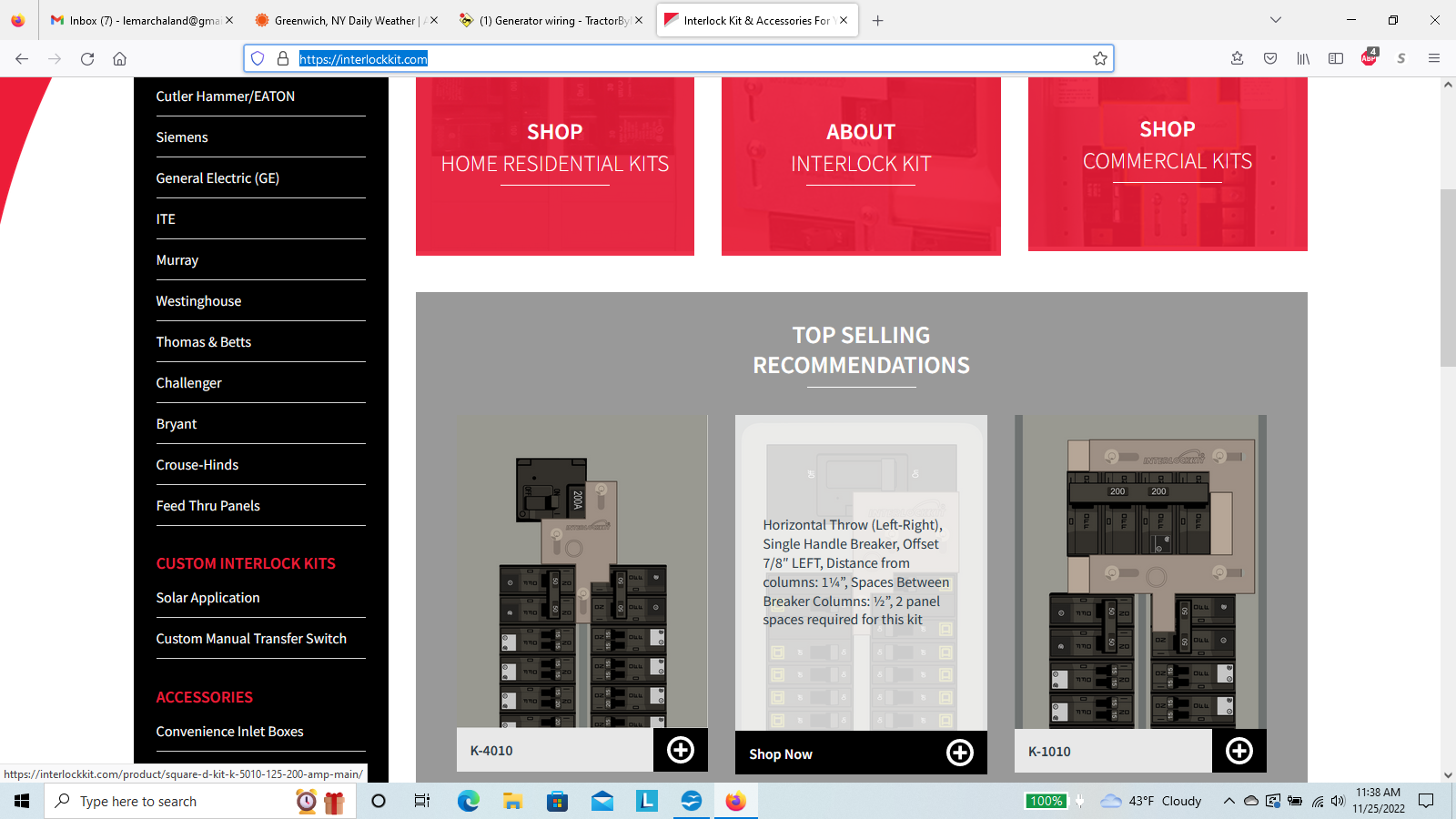Open the Siemens category
This screenshot has width=1456, height=819.
tap(182, 136)
